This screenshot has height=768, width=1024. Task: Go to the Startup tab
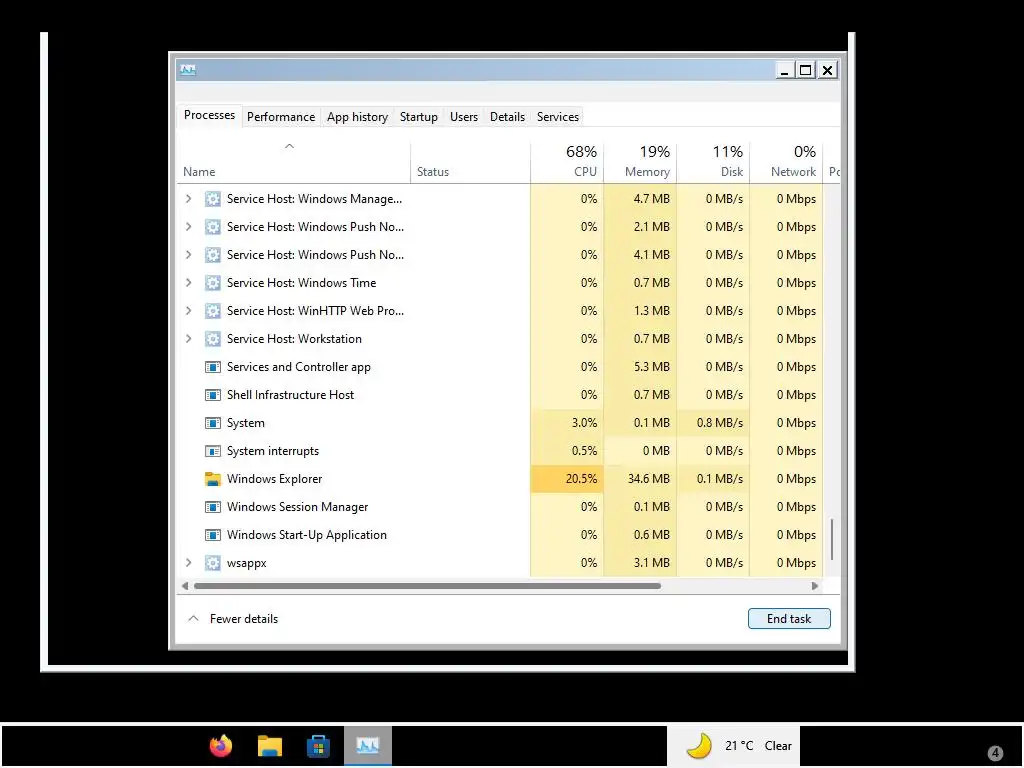pos(419,117)
